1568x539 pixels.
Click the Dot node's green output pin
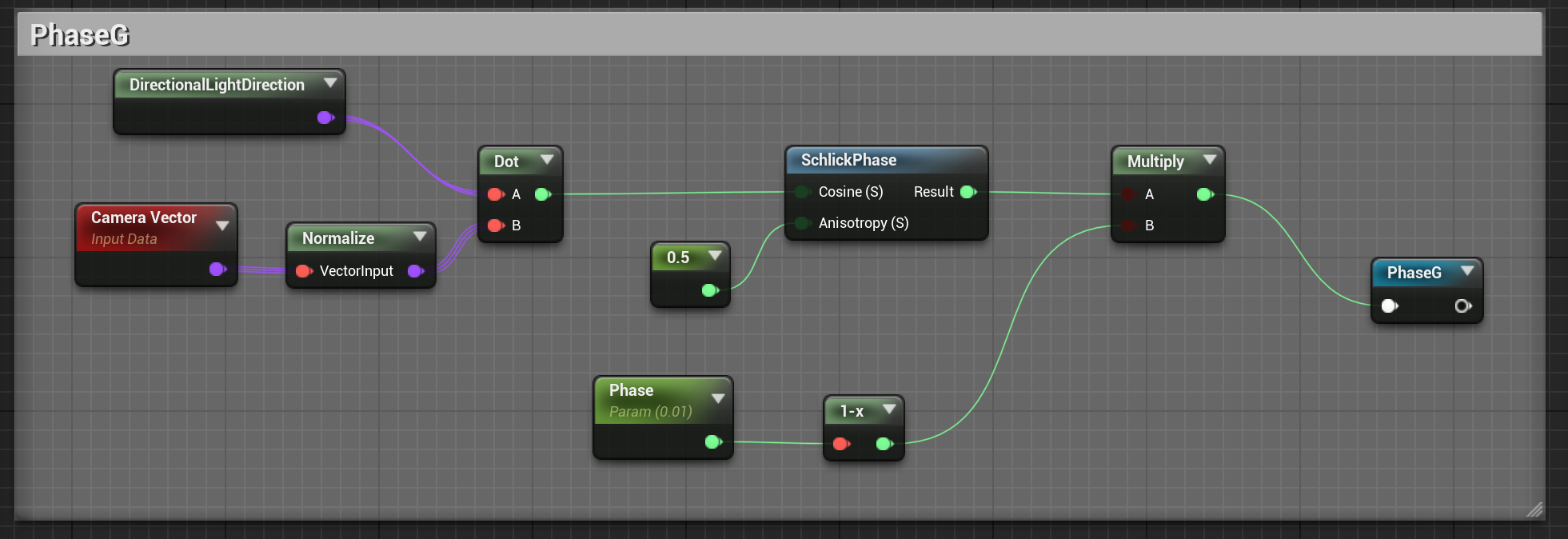tap(542, 194)
